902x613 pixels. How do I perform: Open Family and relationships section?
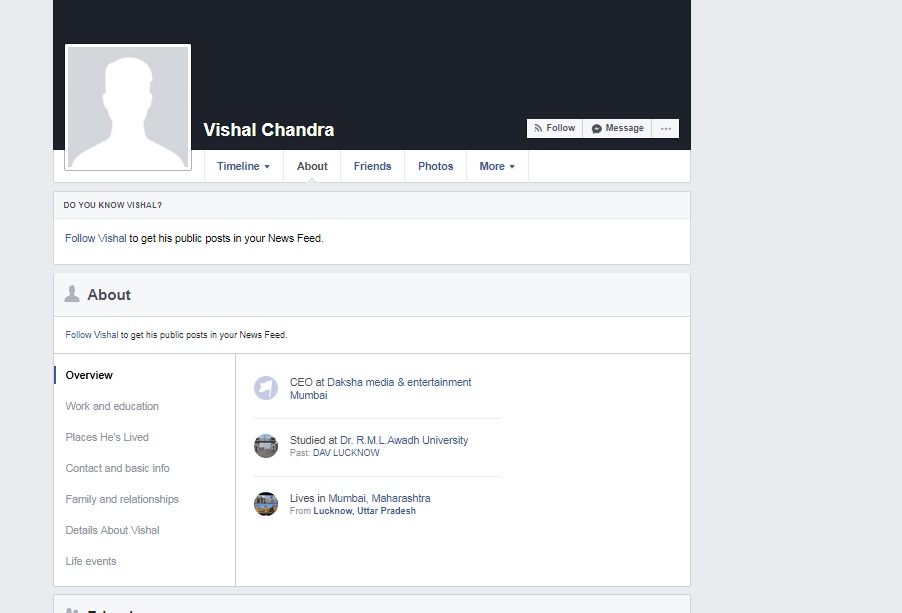pos(122,499)
